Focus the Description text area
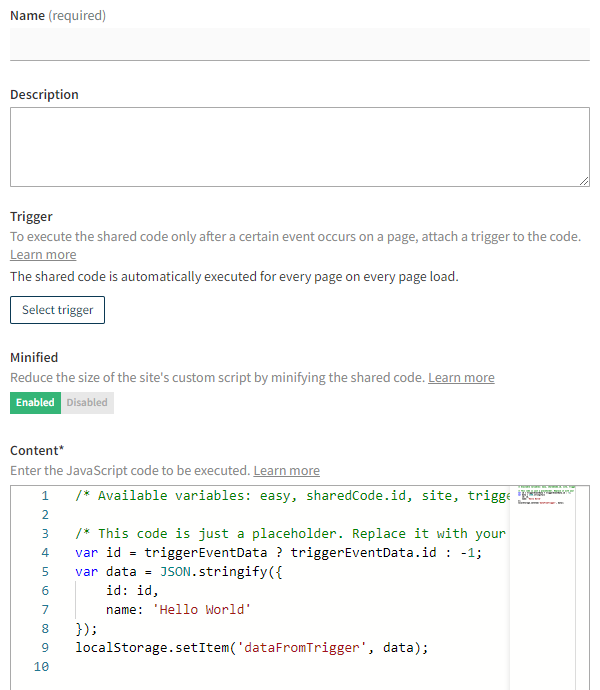This screenshot has height=690, width=600. tap(300, 147)
